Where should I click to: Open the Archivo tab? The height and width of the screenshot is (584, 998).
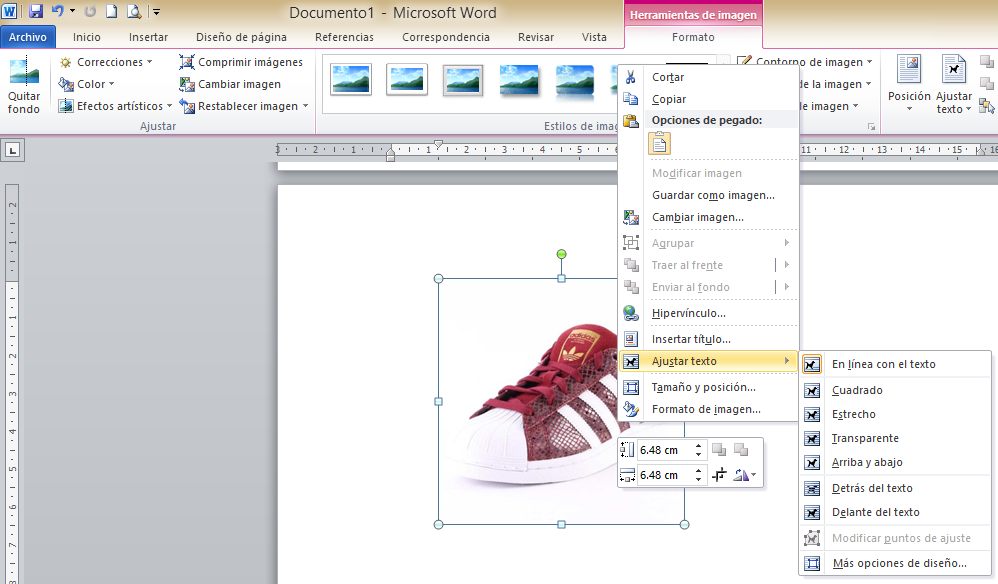click(x=28, y=37)
